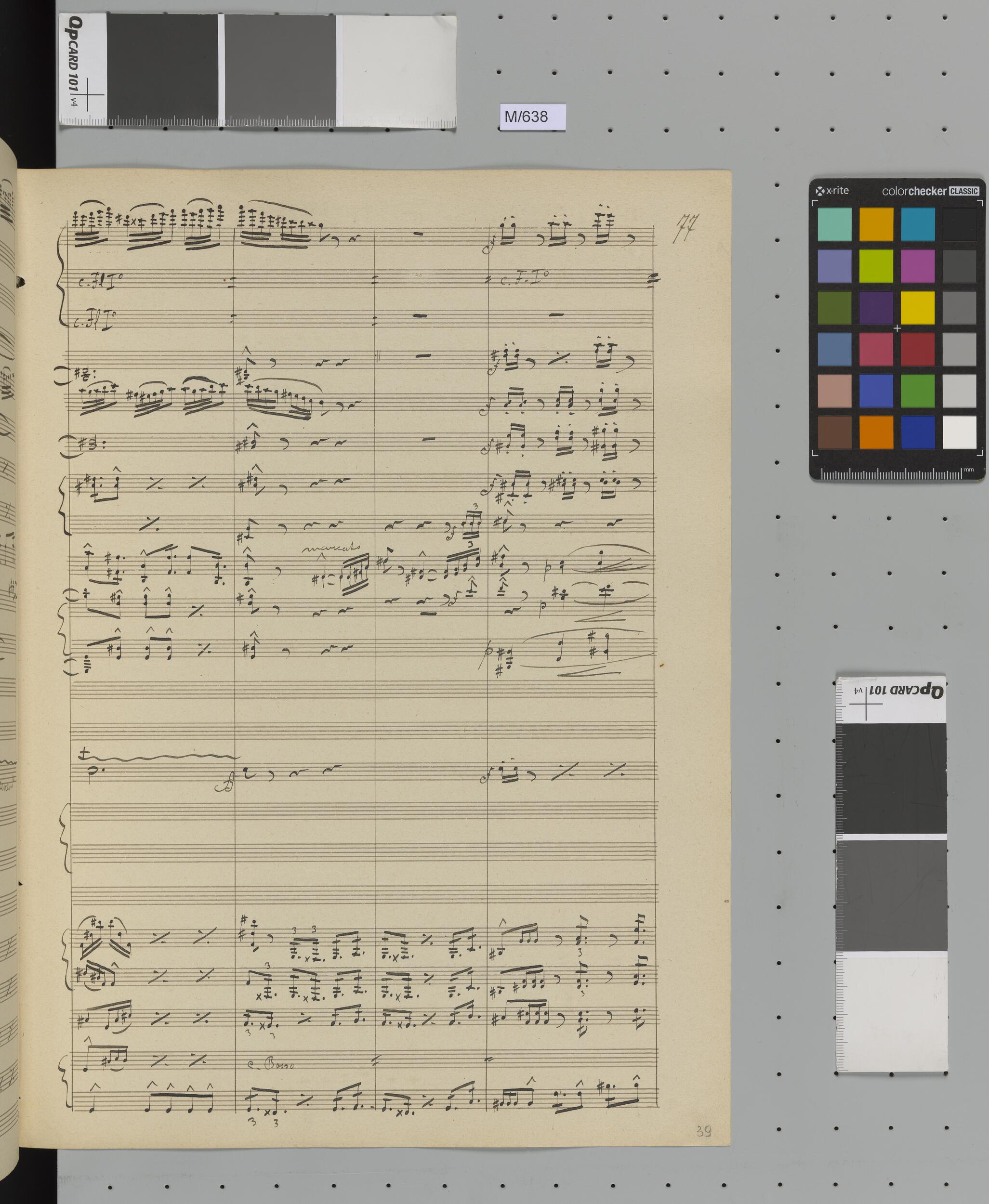Click the crosshair mark on the top OpCard
Screen dimensions: 989x1204
[87, 94]
